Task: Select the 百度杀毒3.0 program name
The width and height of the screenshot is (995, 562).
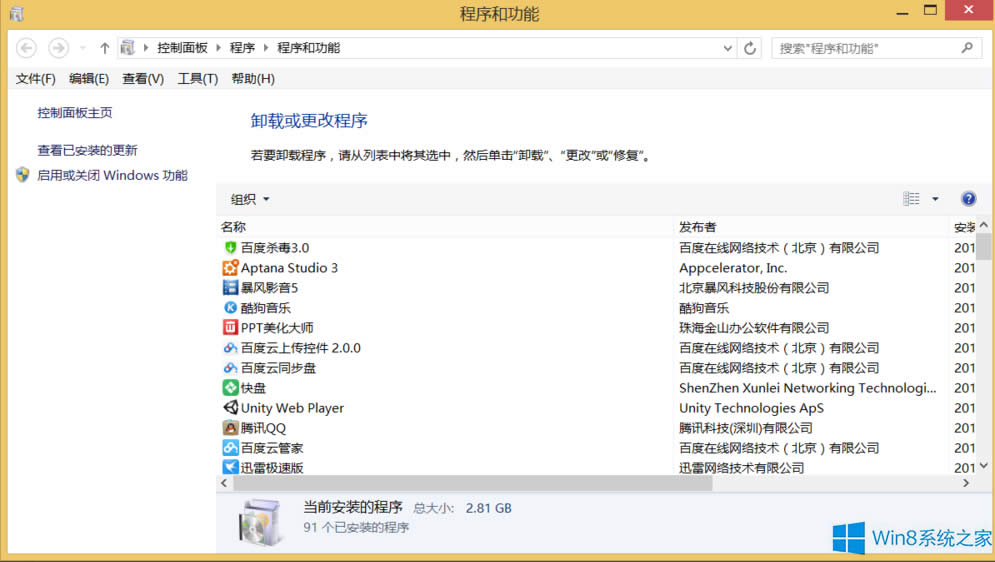Action: pyautogui.click(x=275, y=248)
